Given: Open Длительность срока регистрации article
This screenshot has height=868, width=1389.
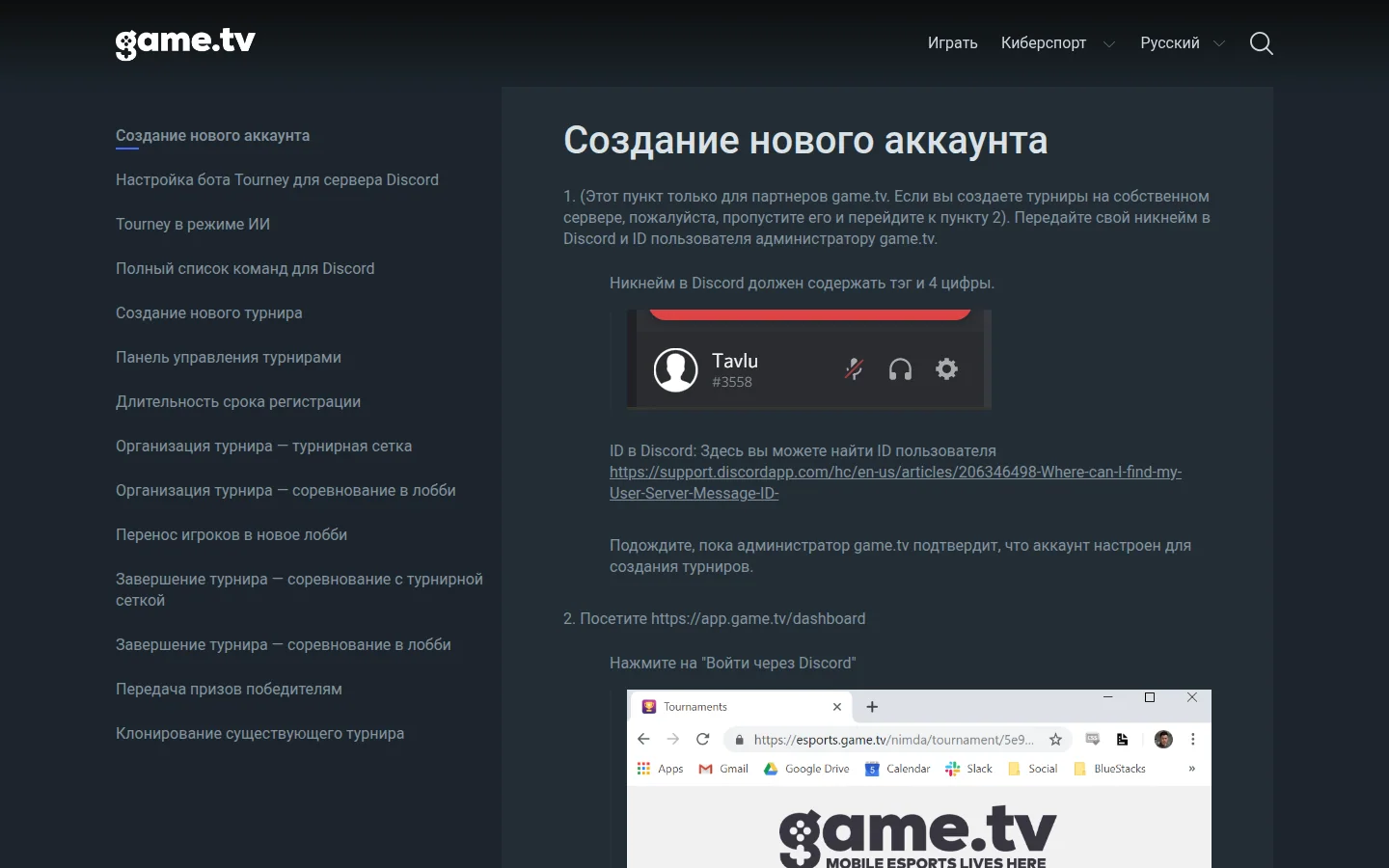Looking at the screenshot, I should pos(238,402).
